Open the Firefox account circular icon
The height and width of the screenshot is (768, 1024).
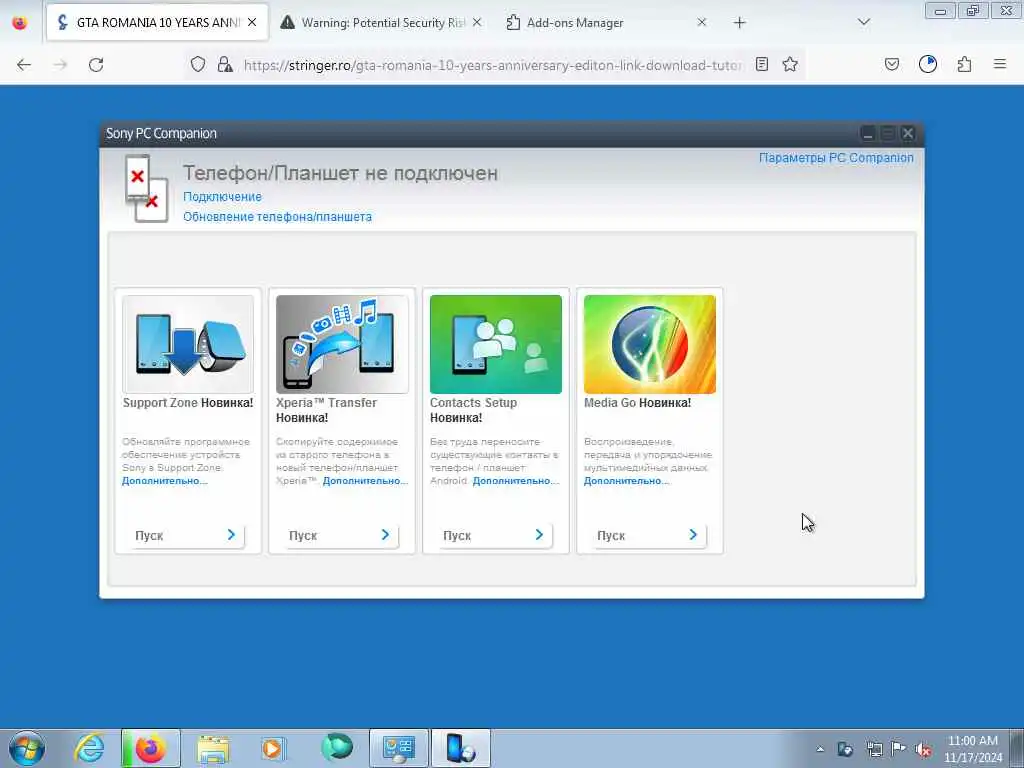[928, 64]
